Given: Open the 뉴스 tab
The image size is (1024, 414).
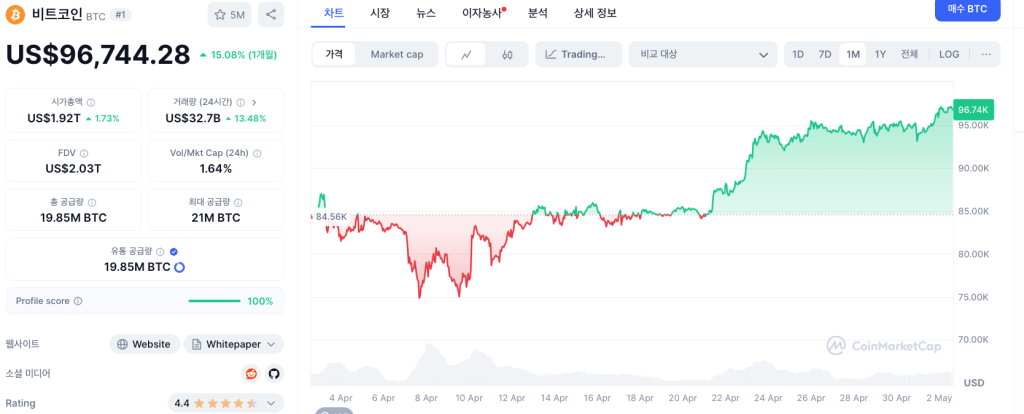Looking at the screenshot, I should pos(426,13).
